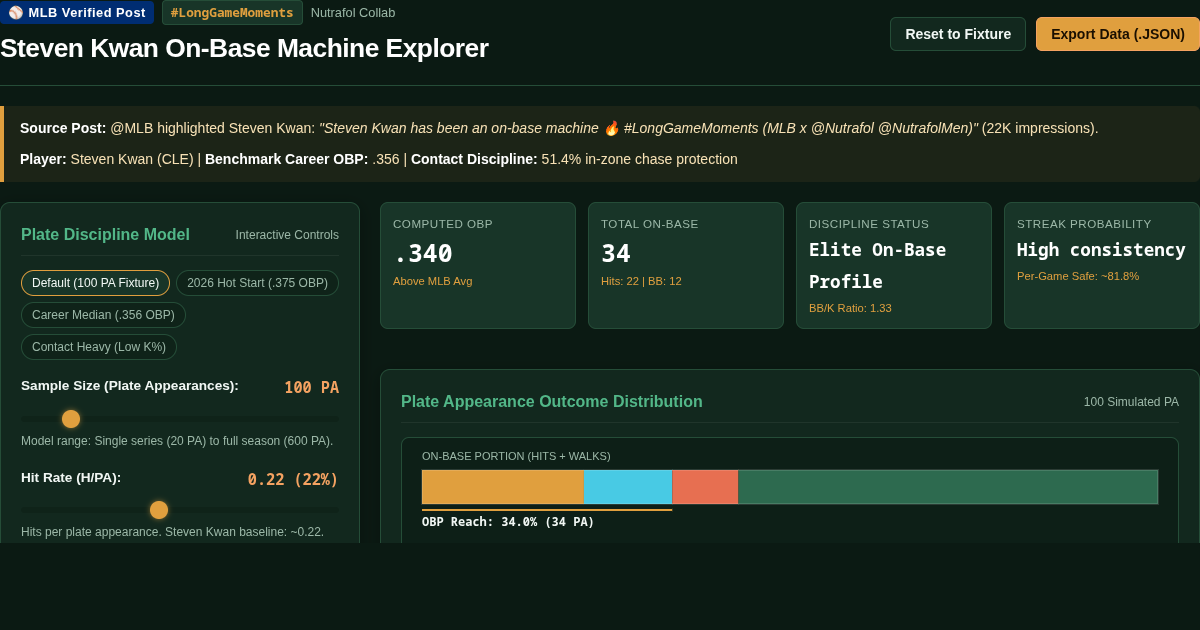Select the blue walks segment of outcome bar

(x=628, y=487)
